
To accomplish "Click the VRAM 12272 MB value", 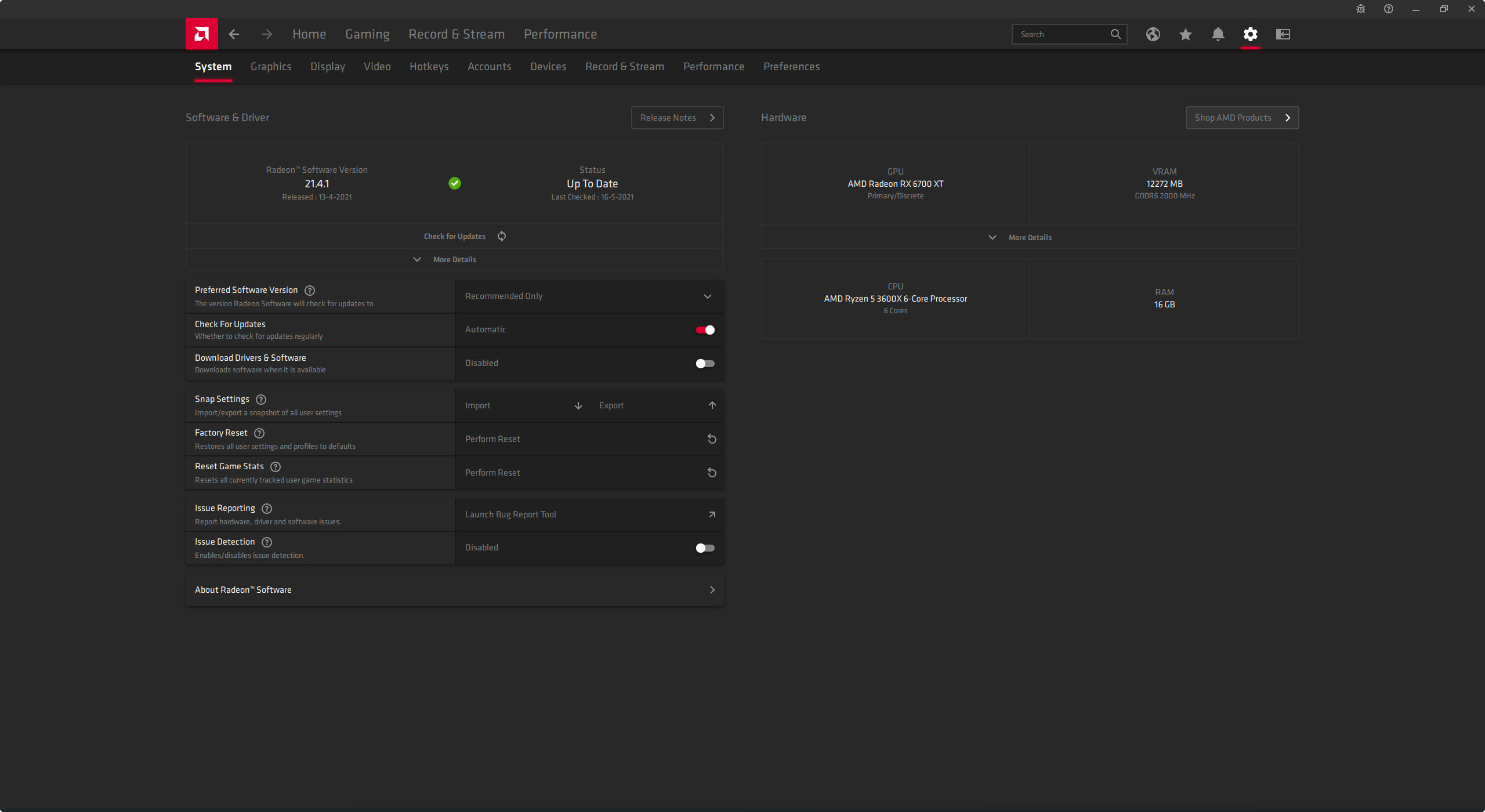I will click(x=1164, y=184).
